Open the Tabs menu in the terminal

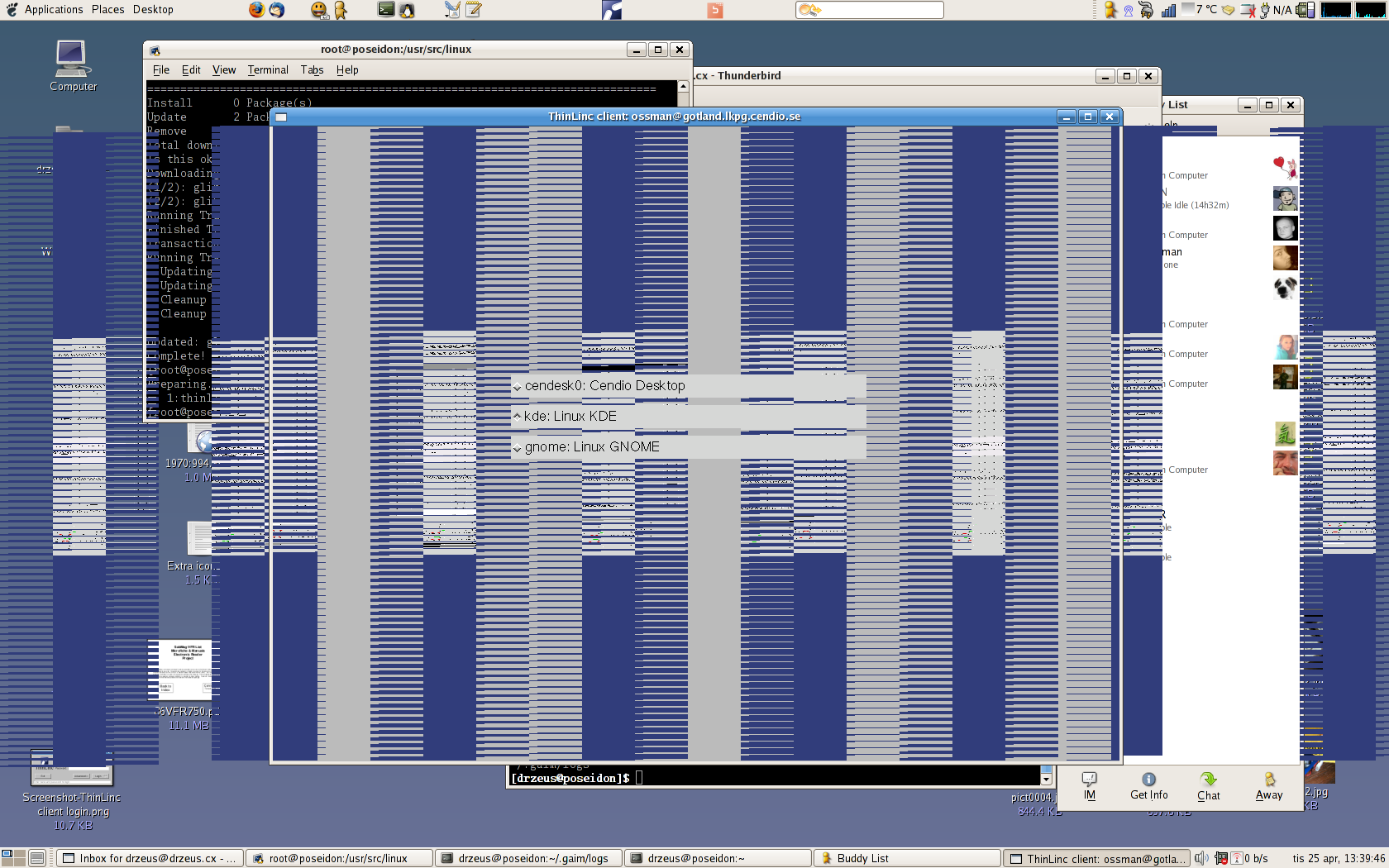[x=312, y=70]
